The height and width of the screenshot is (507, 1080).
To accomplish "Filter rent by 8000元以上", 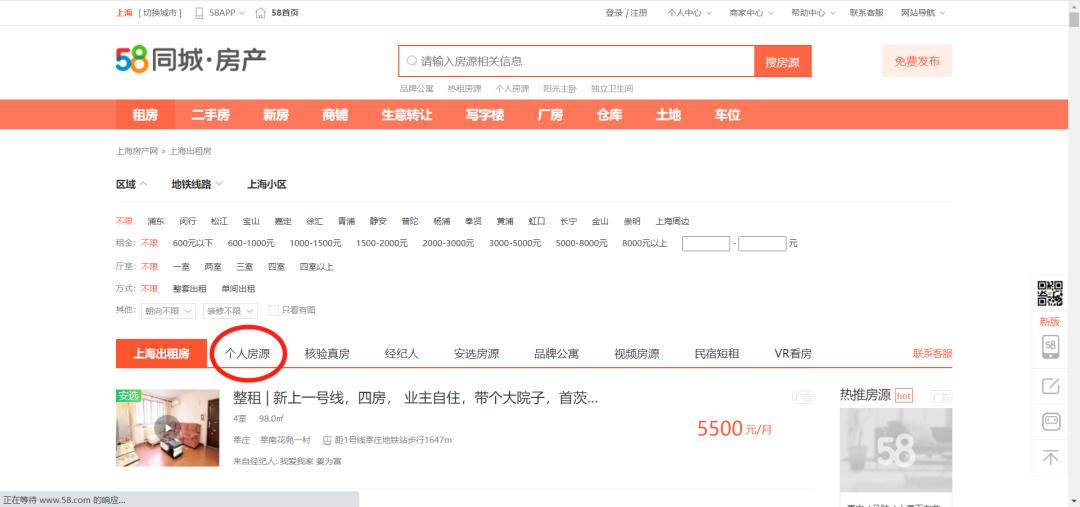I will tap(645, 244).
